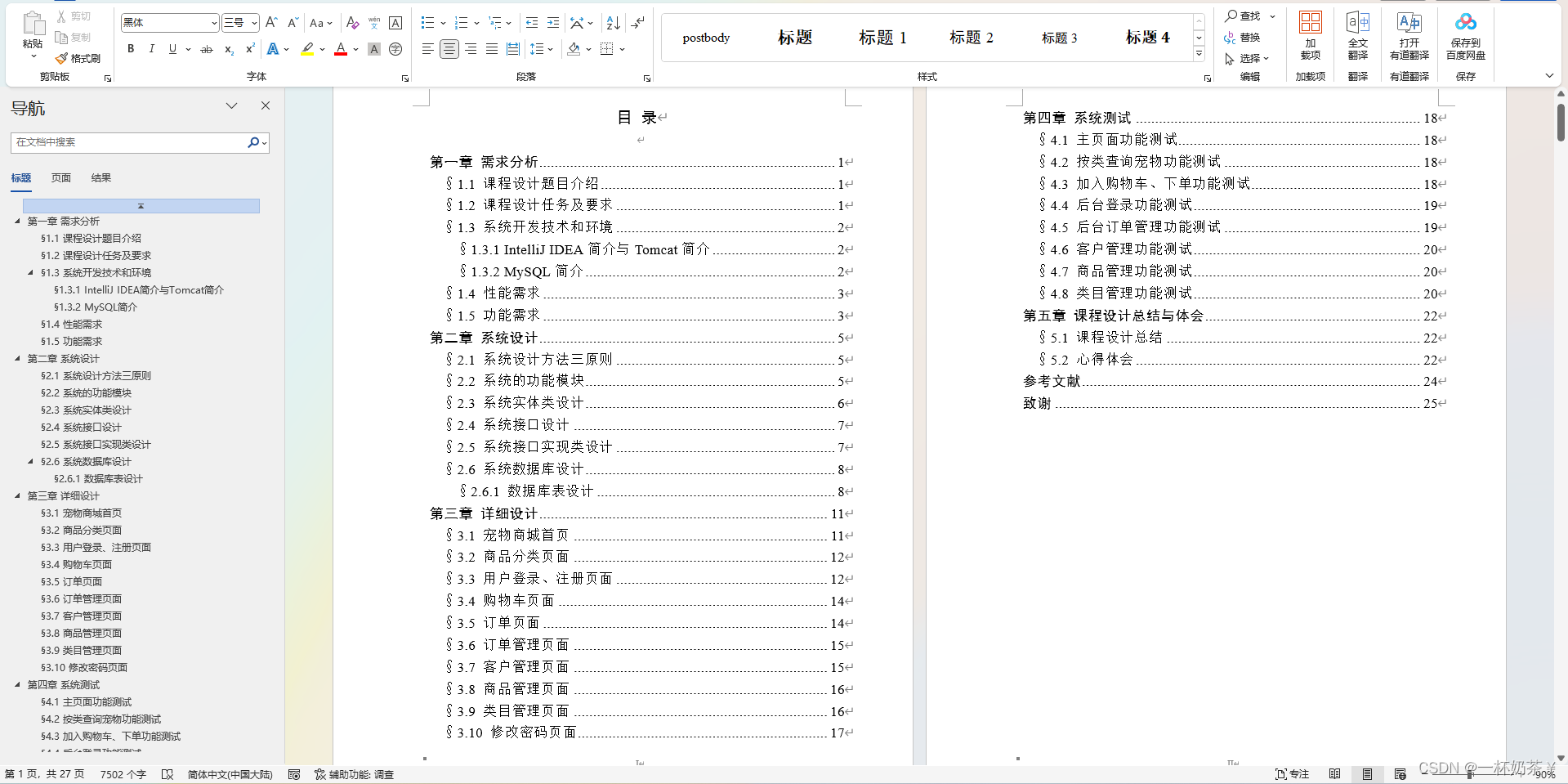Apply the red font color

[341, 49]
